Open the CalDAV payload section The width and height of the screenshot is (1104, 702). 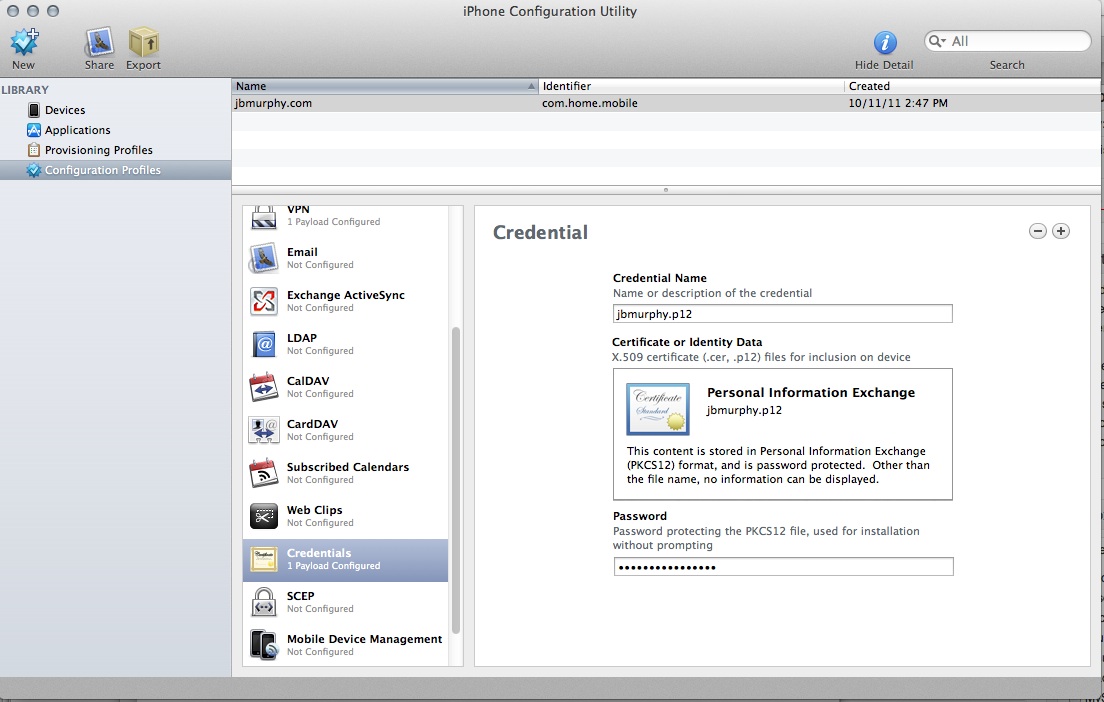pos(346,387)
